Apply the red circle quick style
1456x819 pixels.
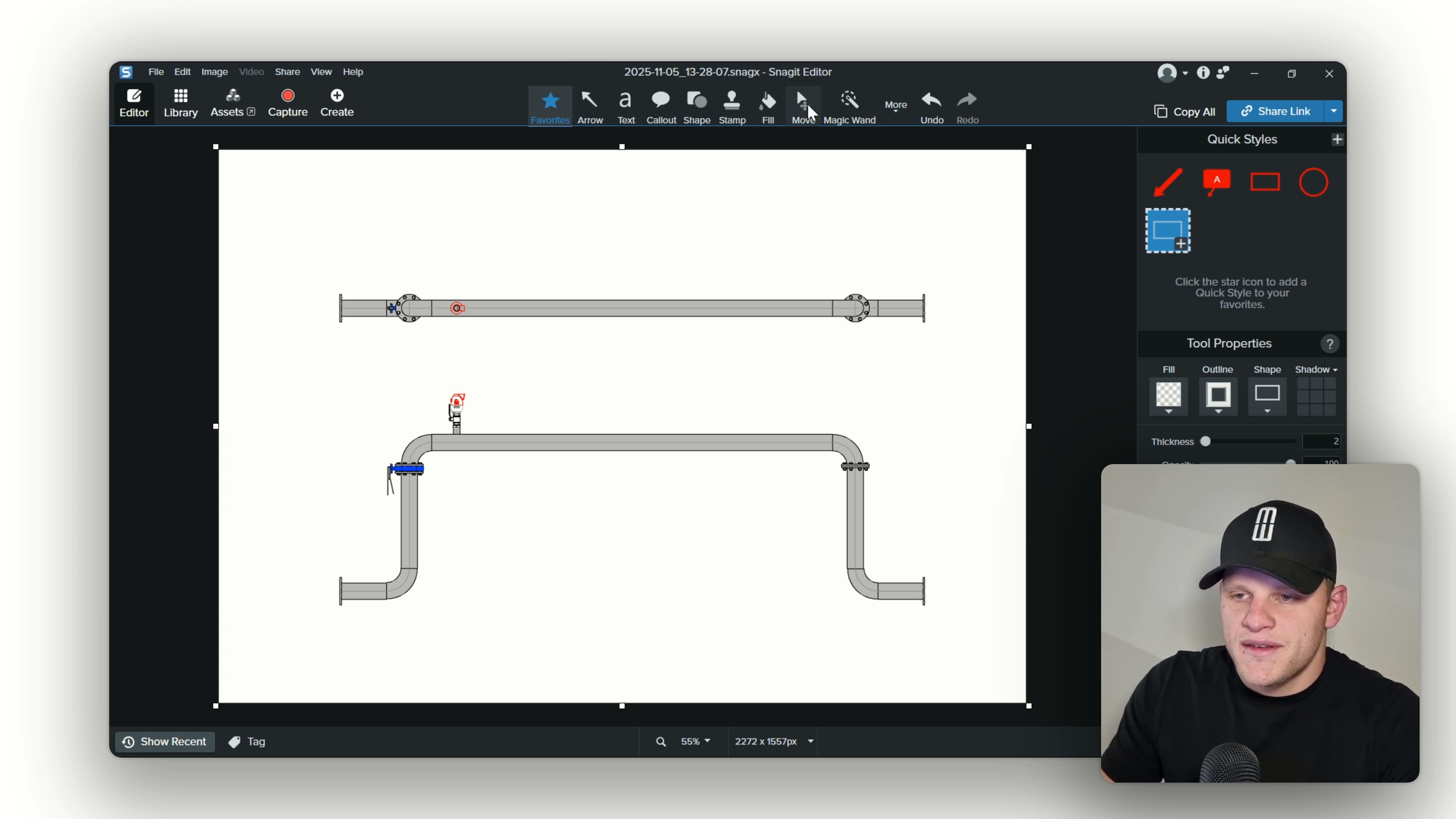point(1313,182)
